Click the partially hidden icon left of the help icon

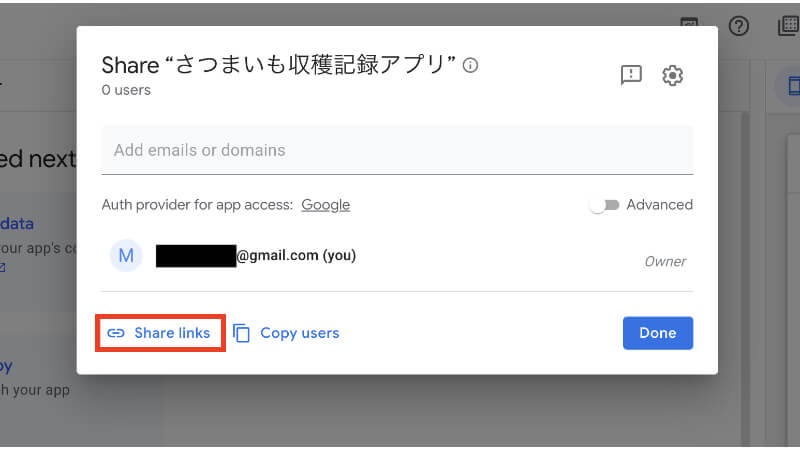pos(689,22)
